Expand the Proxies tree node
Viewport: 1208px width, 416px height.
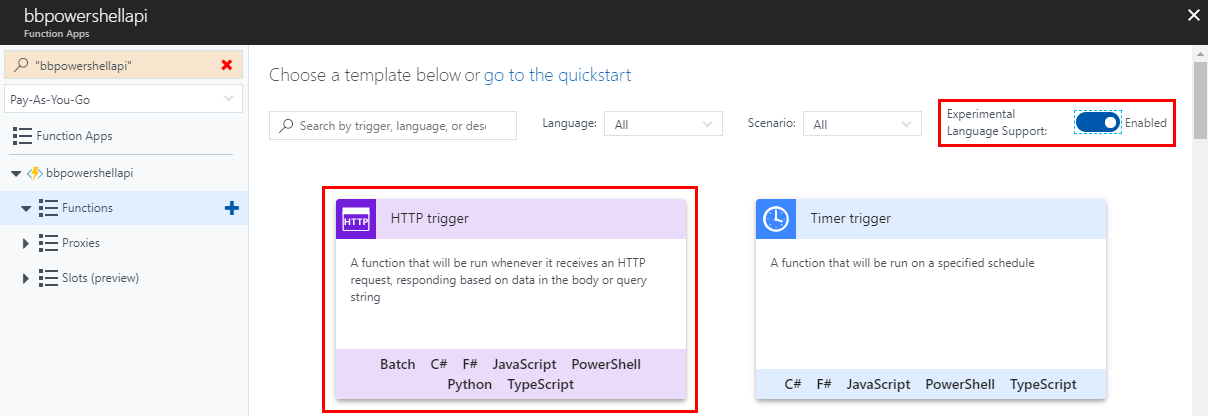pyautogui.click(x=26, y=243)
